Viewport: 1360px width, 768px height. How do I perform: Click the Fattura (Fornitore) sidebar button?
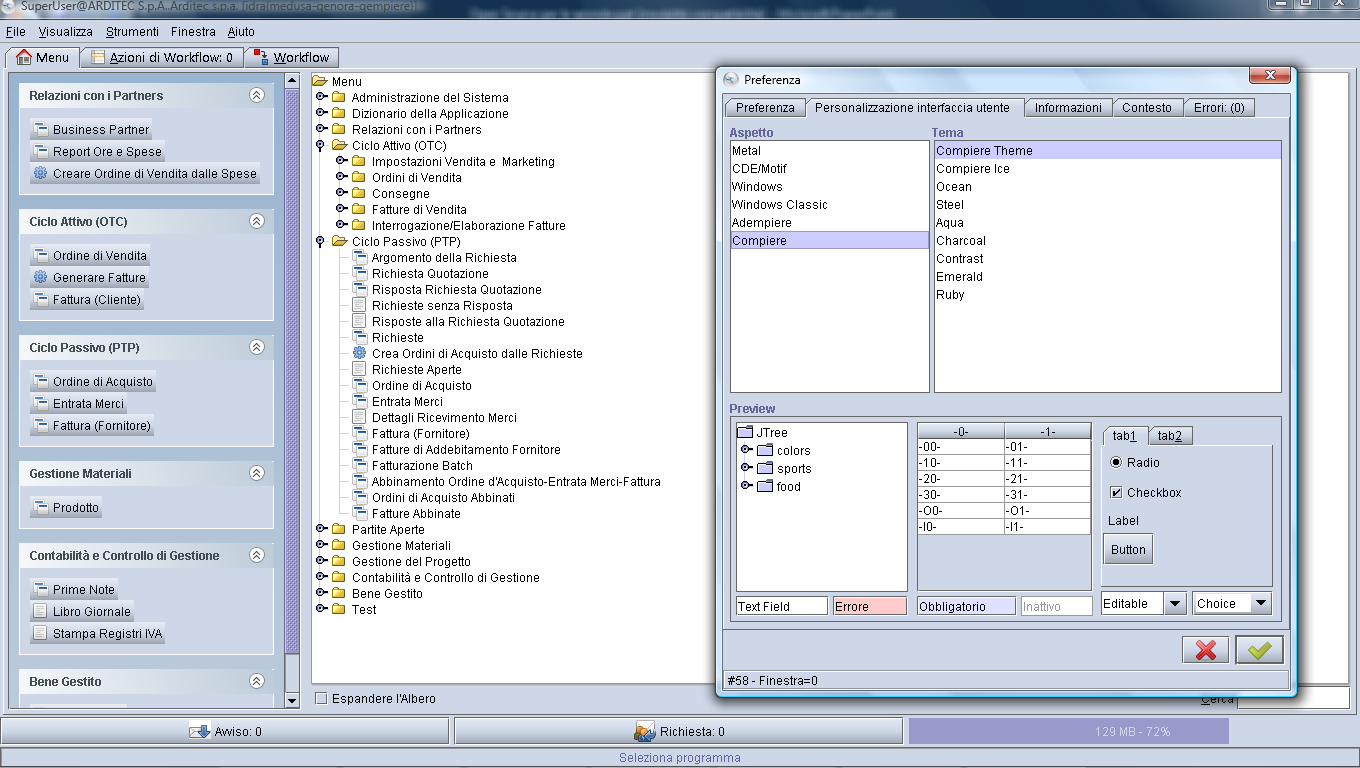click(x=91, y=425)
